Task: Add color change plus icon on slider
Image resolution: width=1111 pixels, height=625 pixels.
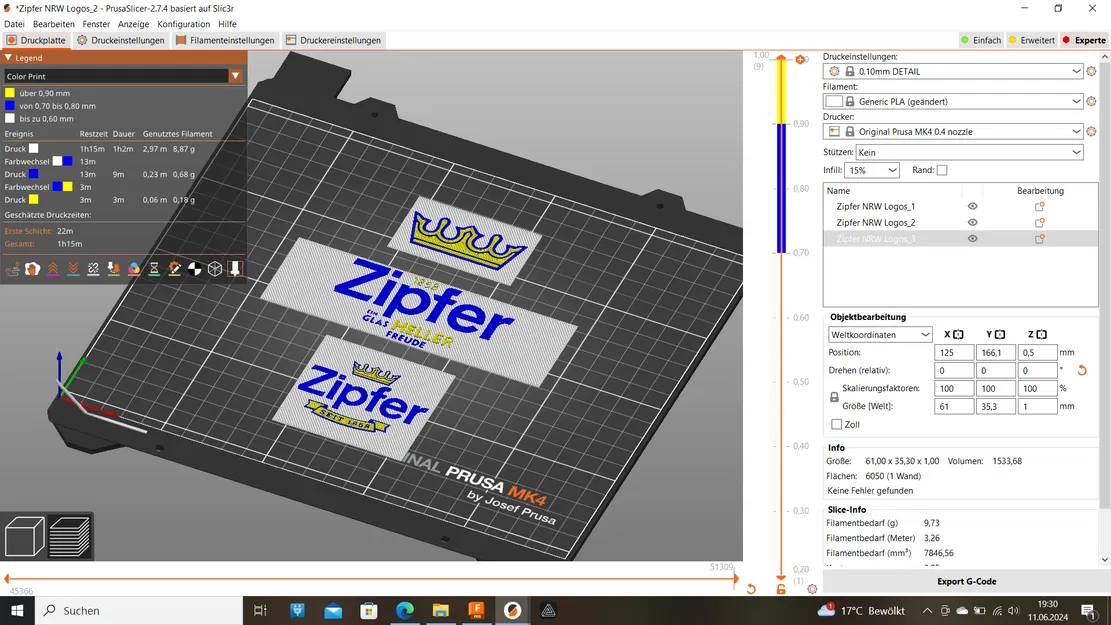Action: point(800,60)
